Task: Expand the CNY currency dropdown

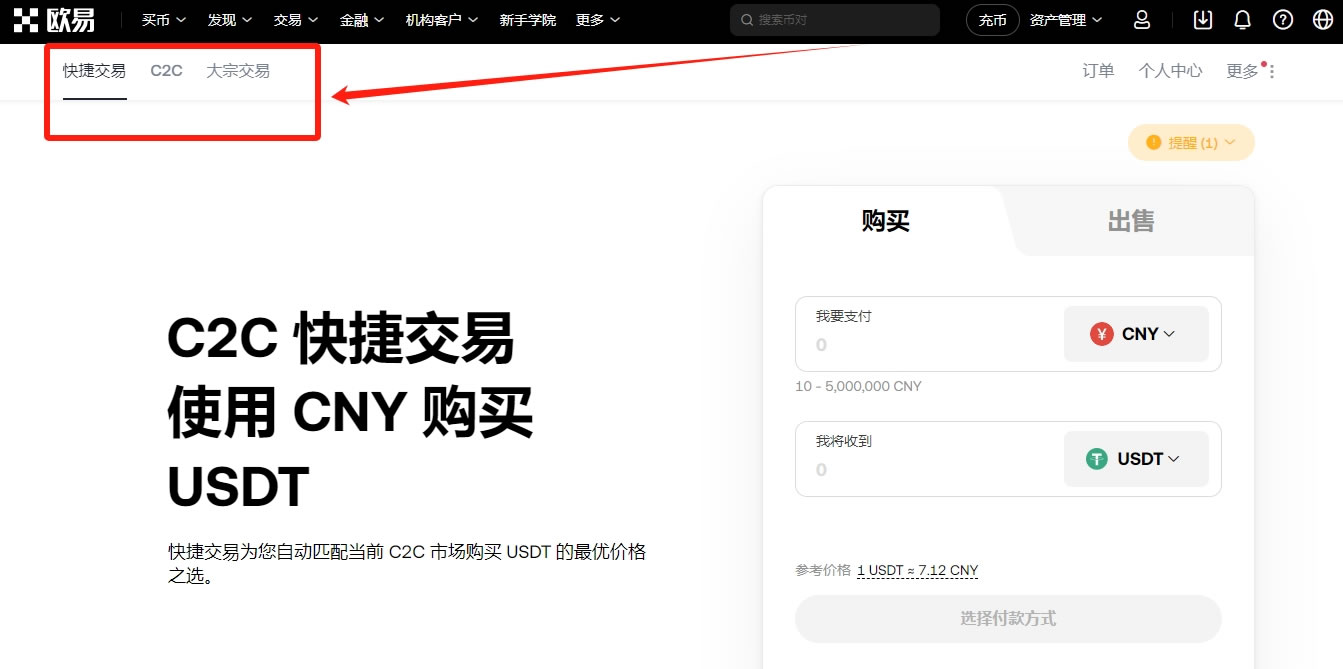Action: pyautogui.click(x=1136, y=334)
